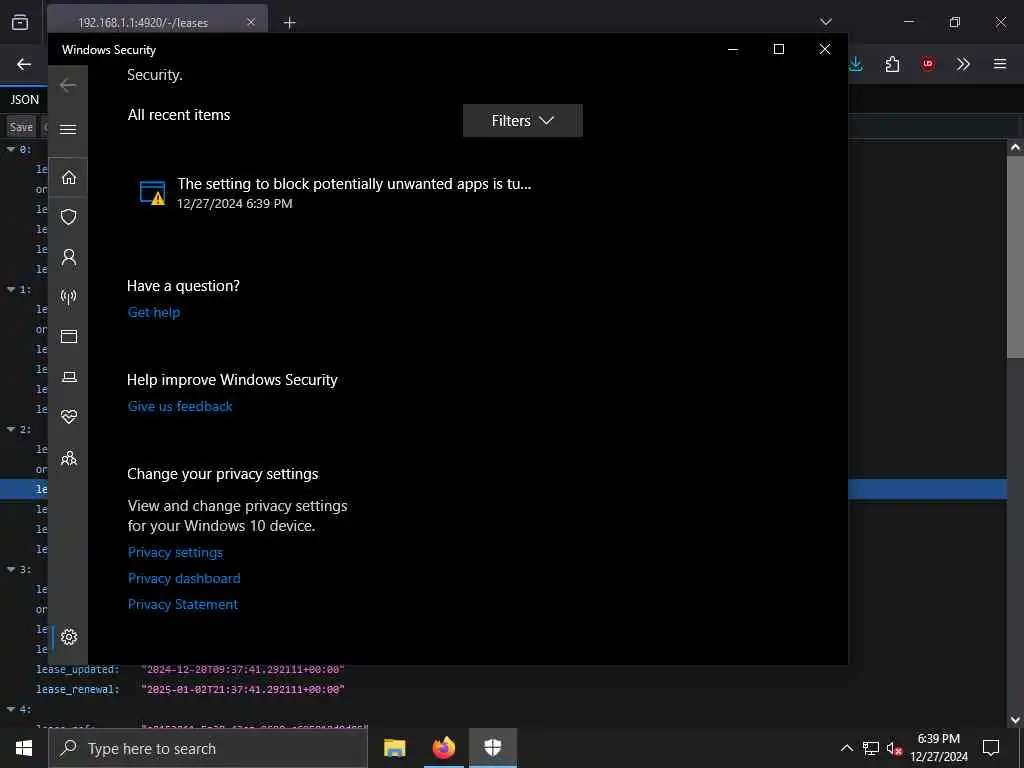
Task: Open Settings gear in Windows Security
Action: (x=69, y=637)
